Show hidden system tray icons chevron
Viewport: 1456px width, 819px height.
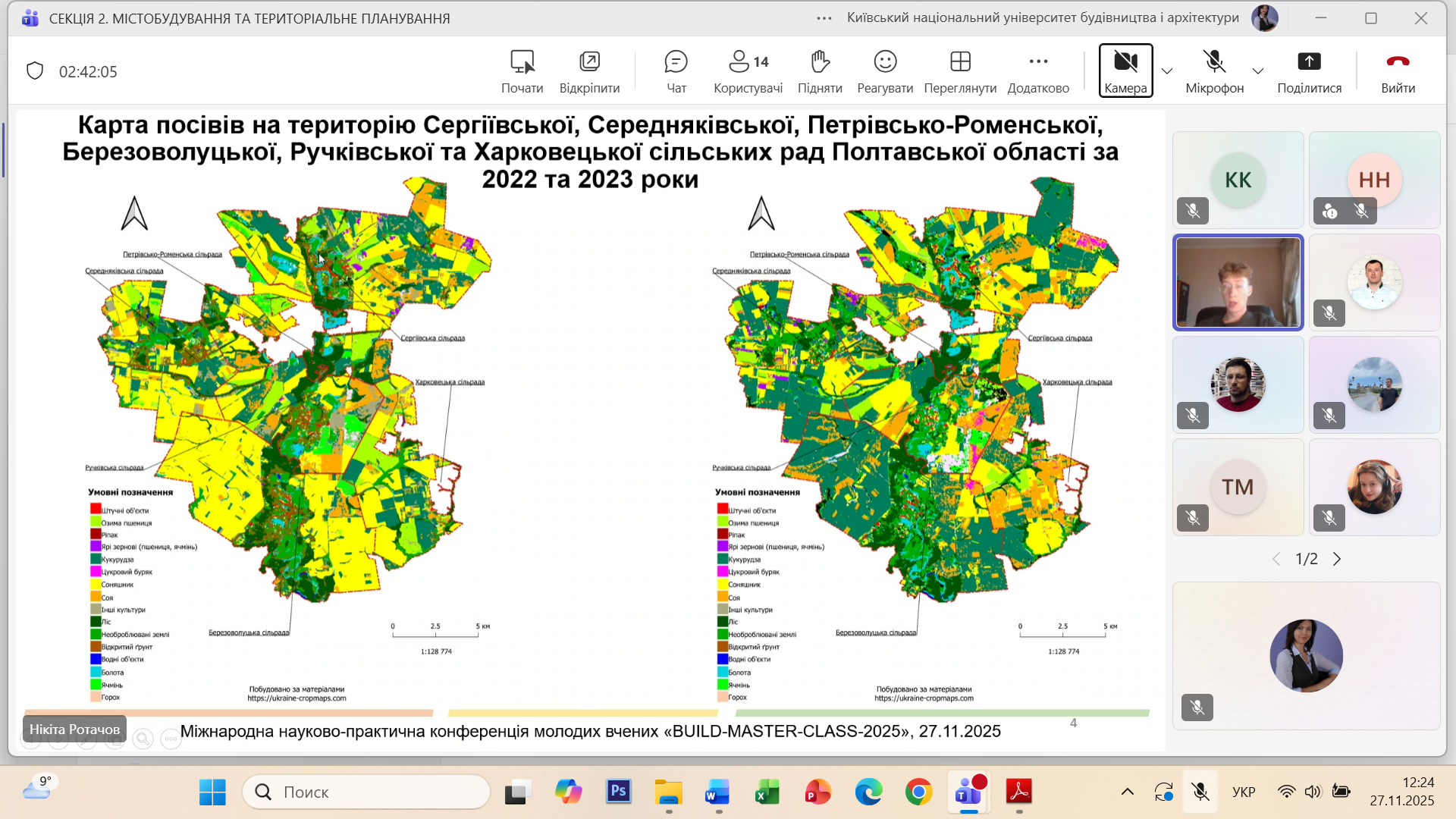tap(1128, 792)
